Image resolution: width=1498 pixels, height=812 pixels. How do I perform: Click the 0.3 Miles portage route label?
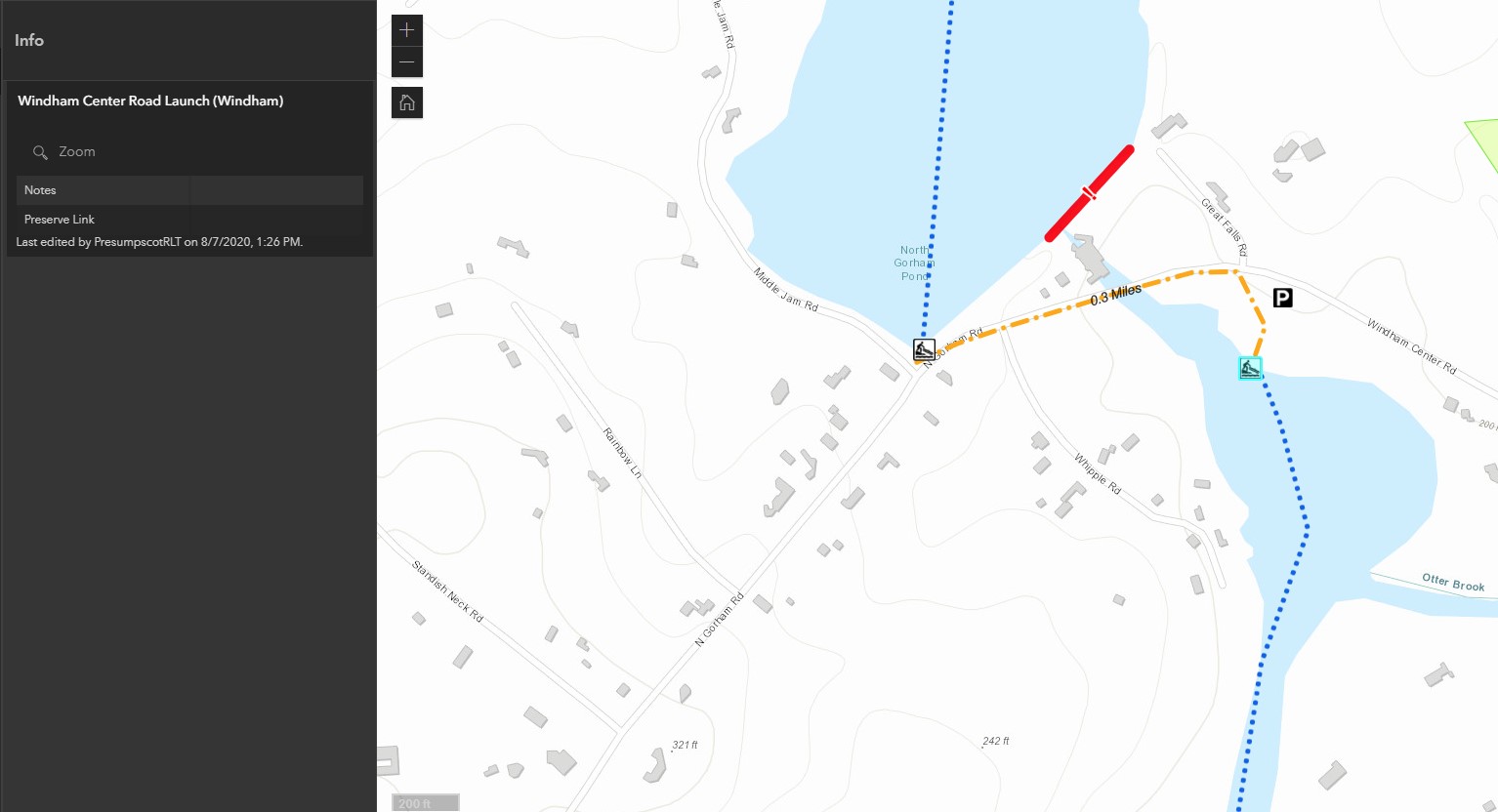[1116, 295]
